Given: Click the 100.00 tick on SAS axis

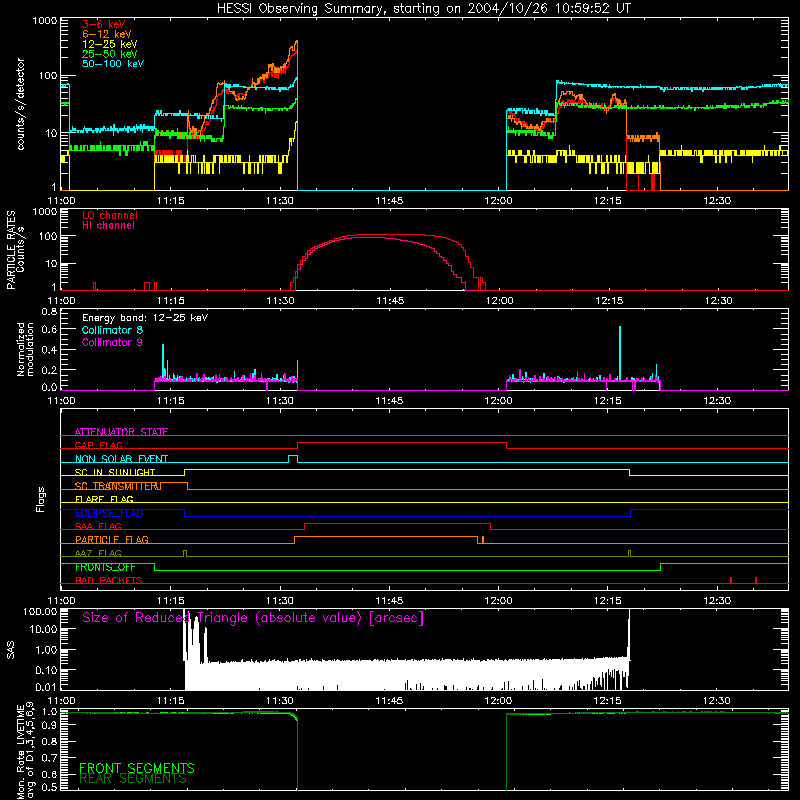Looking at the screenshot, I should click(x=40, y=611).
